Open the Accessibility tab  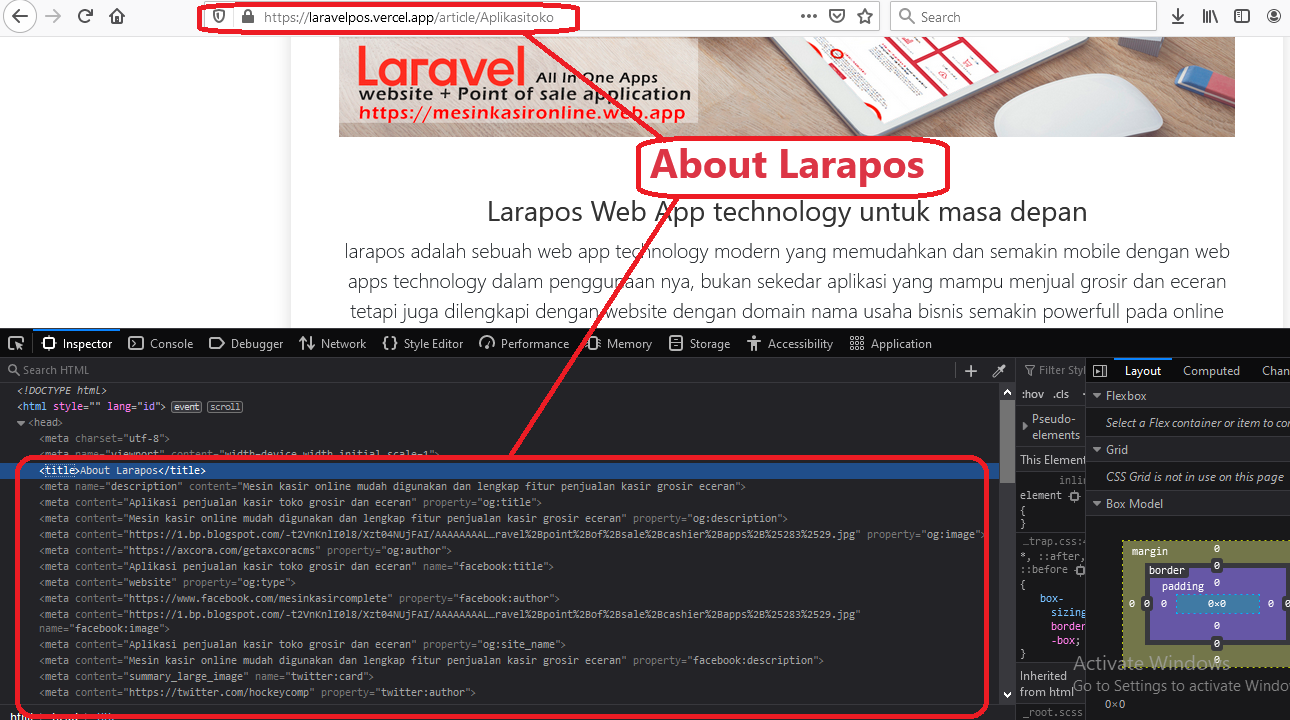(x=789, y=343)
